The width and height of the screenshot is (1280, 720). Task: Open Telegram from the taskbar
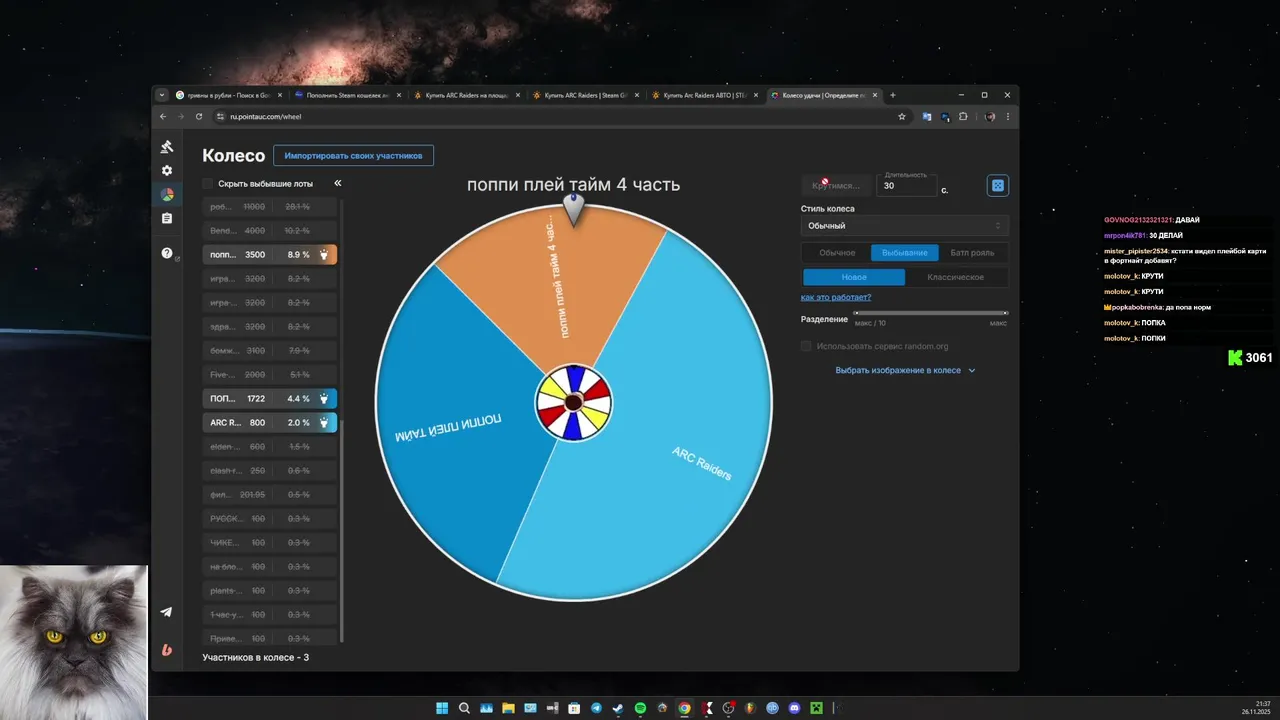pyautogui.click(x=596, y=708)
